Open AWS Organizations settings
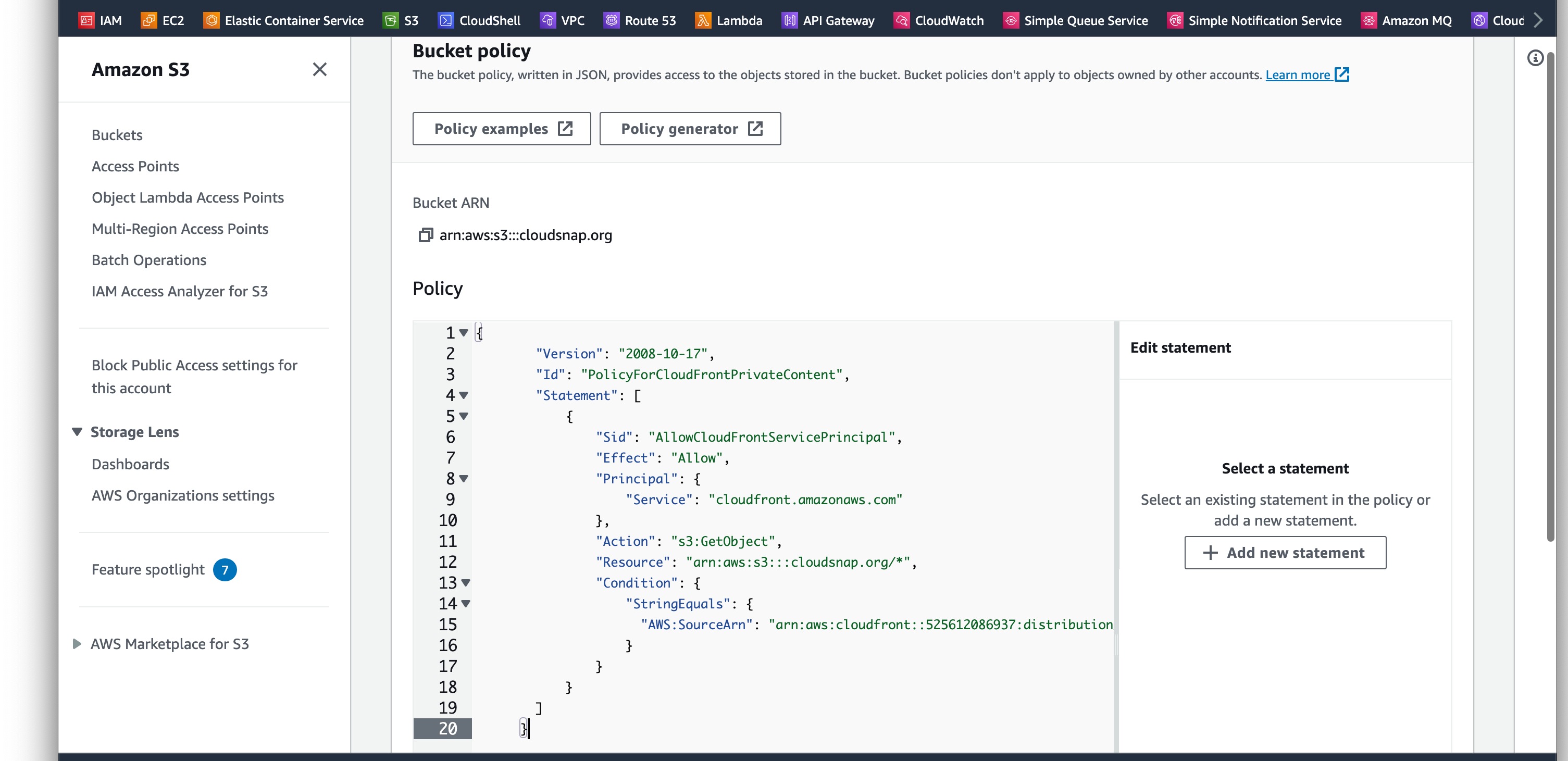Screen dimensions: 1568x761 coord(183,495)
